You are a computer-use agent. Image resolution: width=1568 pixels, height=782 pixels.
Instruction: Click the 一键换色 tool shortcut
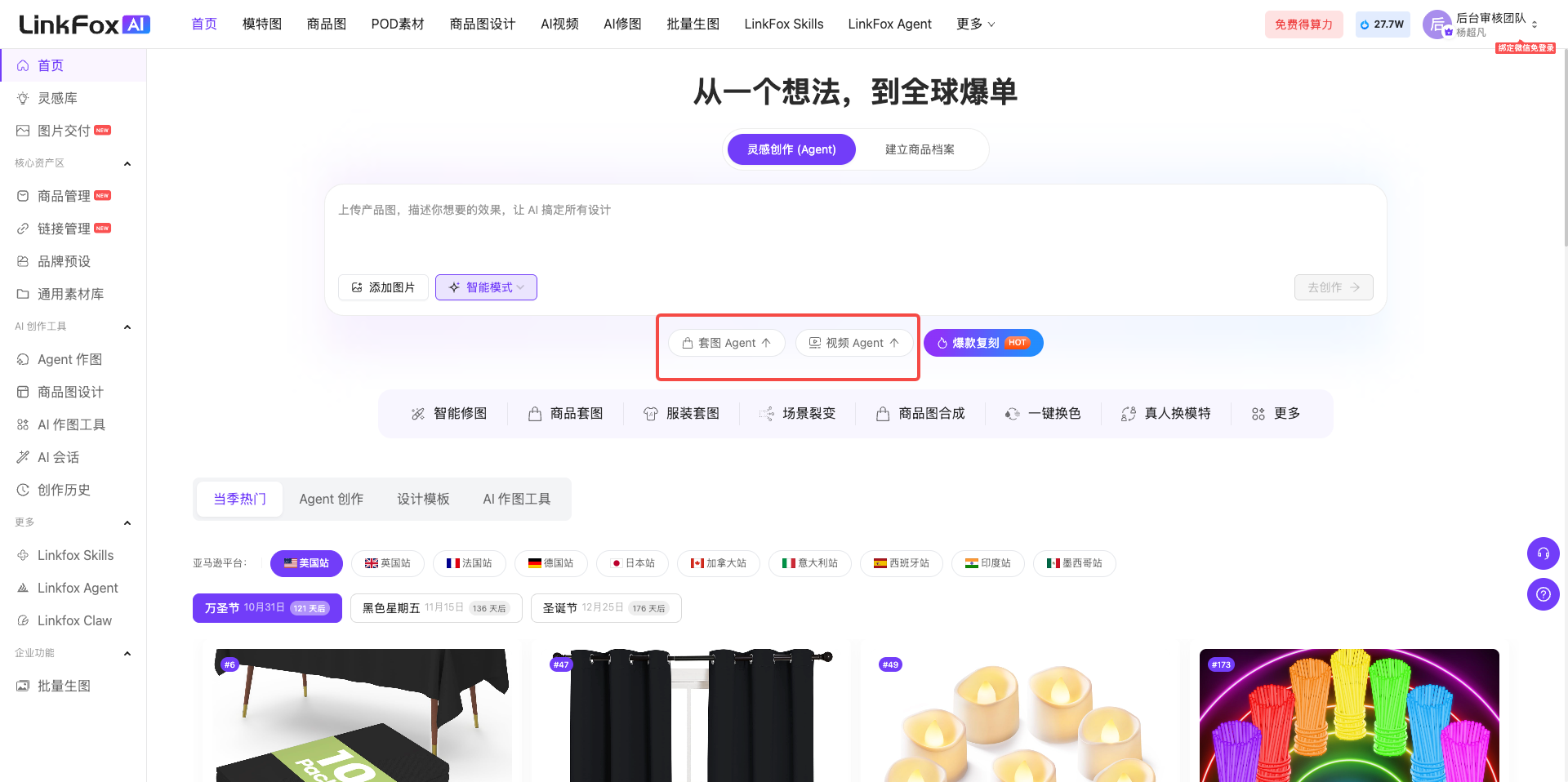(x=1043, y=414)
